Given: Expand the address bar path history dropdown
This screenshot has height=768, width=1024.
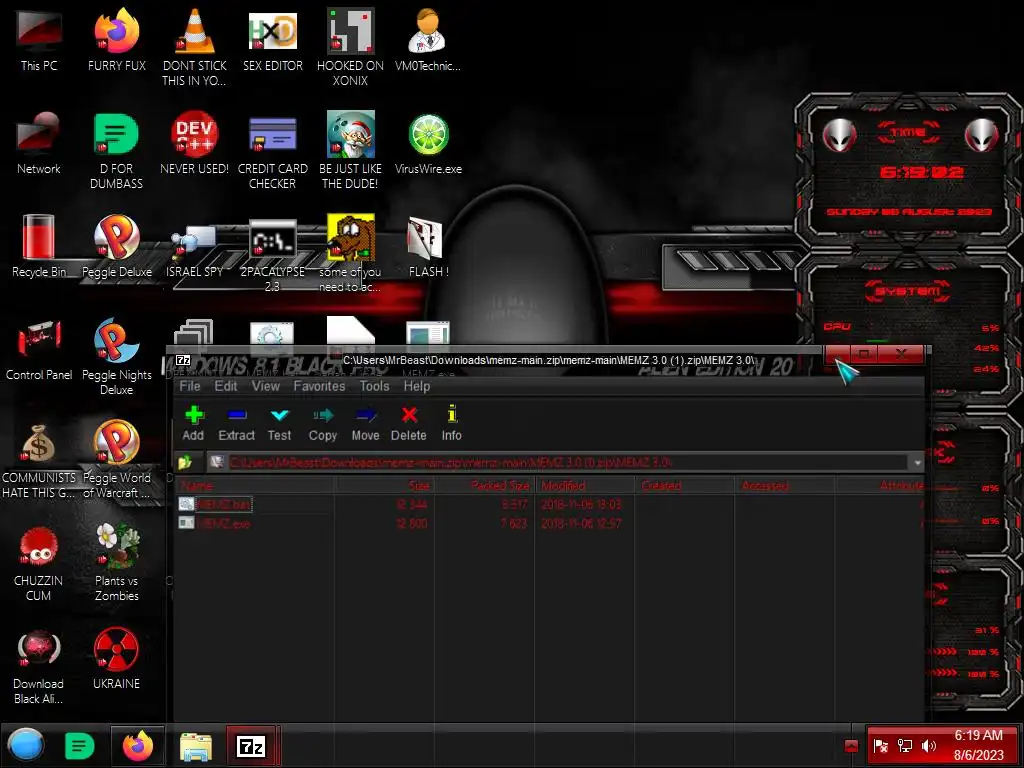Looking at the screenshot, I should (x=917, y=462).
